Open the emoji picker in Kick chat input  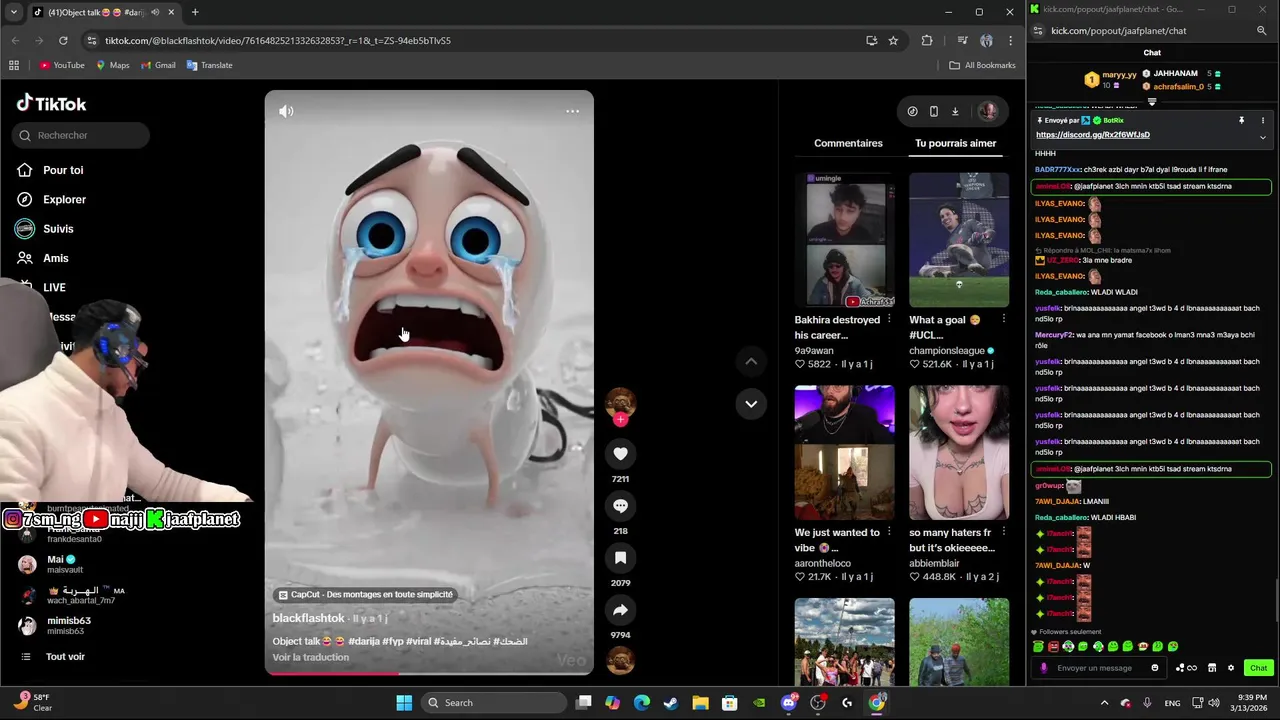coord(1155,668)
